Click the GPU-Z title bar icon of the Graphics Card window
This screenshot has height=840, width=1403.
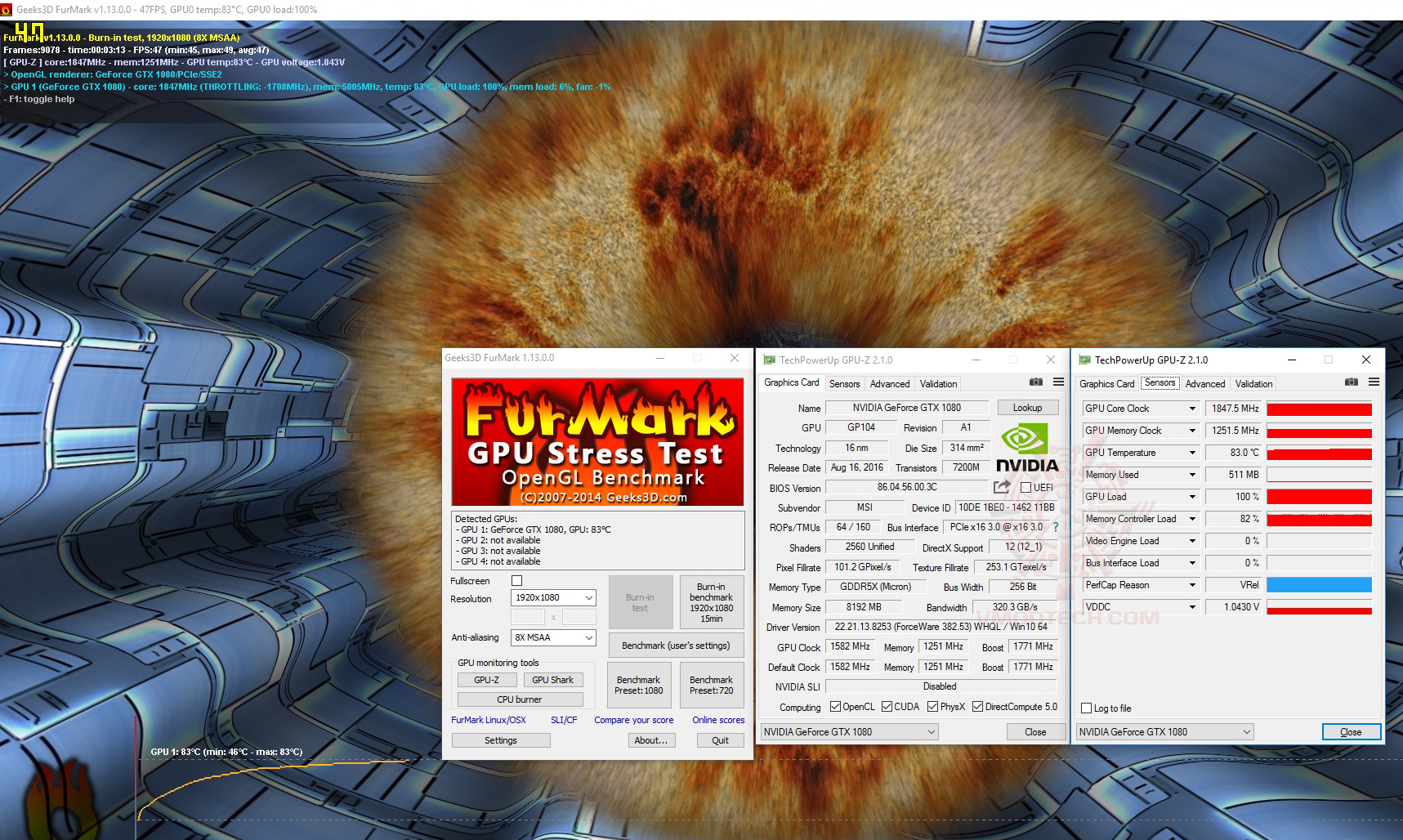click(769, 360)
